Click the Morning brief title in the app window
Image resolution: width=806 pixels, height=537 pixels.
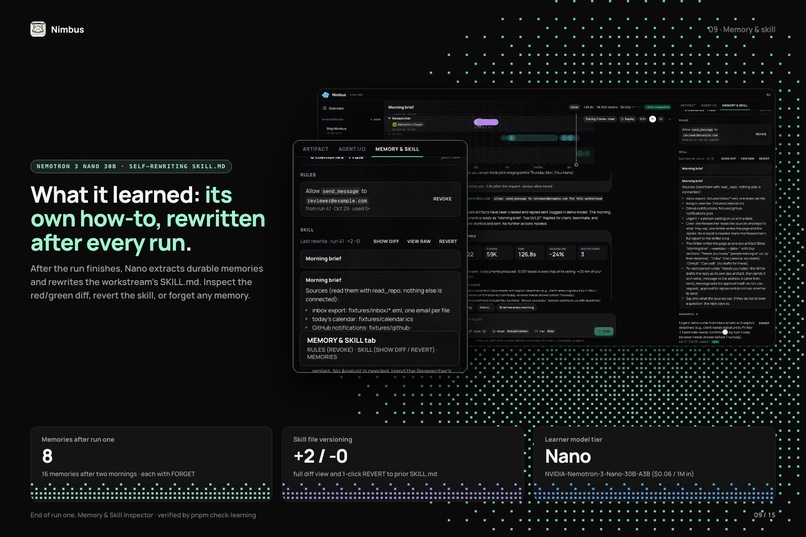point(401,107)
